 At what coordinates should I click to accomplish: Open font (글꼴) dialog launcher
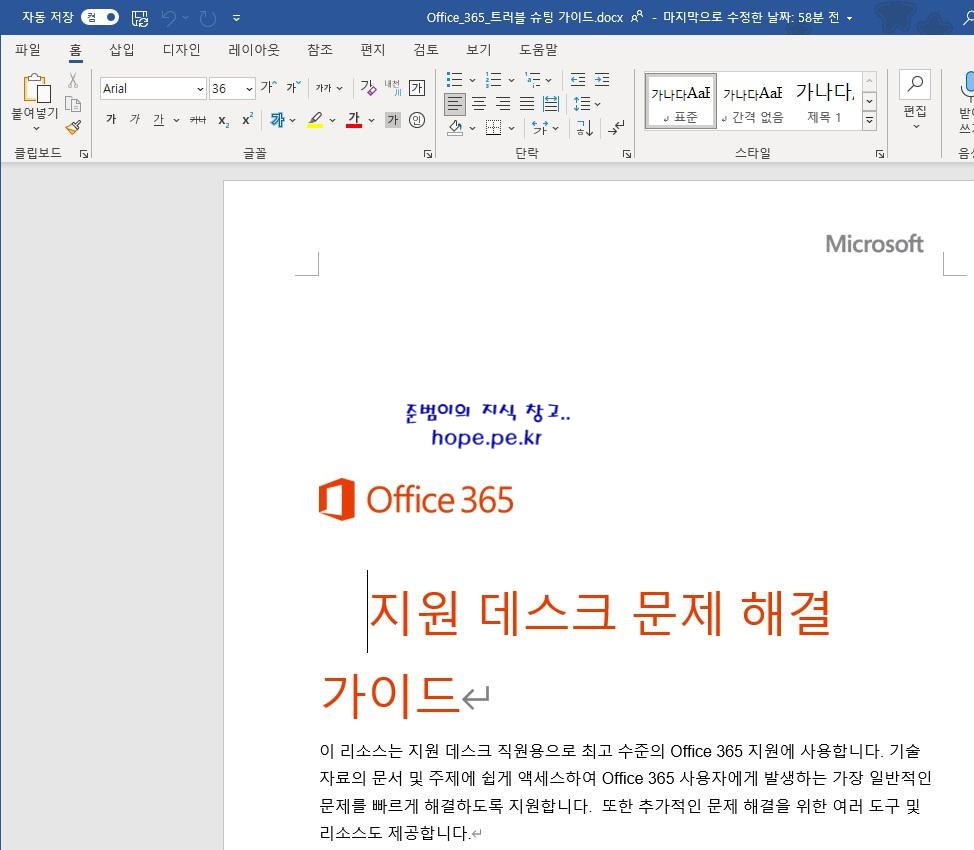point(428,153)
